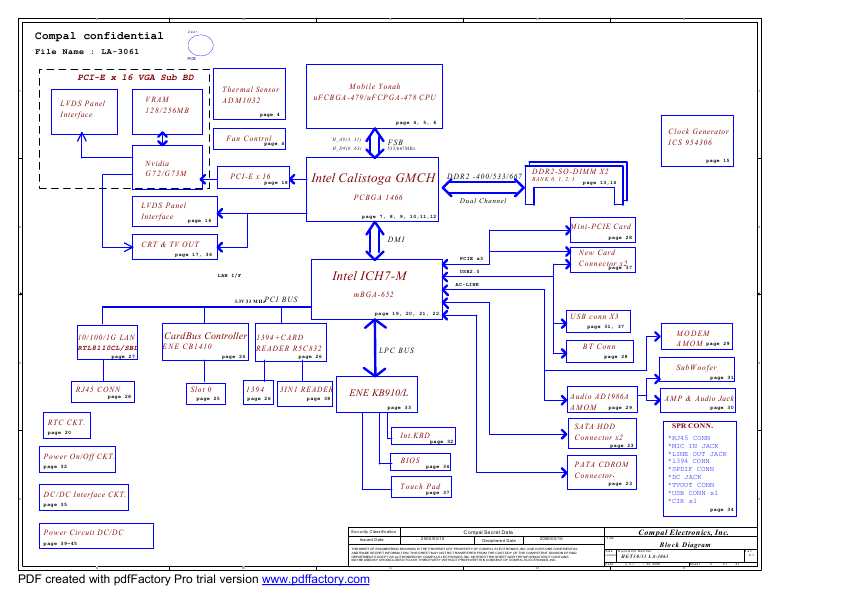This screenshot has height=595, width=842.
Task: Select the "Slot 0" block
Action: click(205, 393)
